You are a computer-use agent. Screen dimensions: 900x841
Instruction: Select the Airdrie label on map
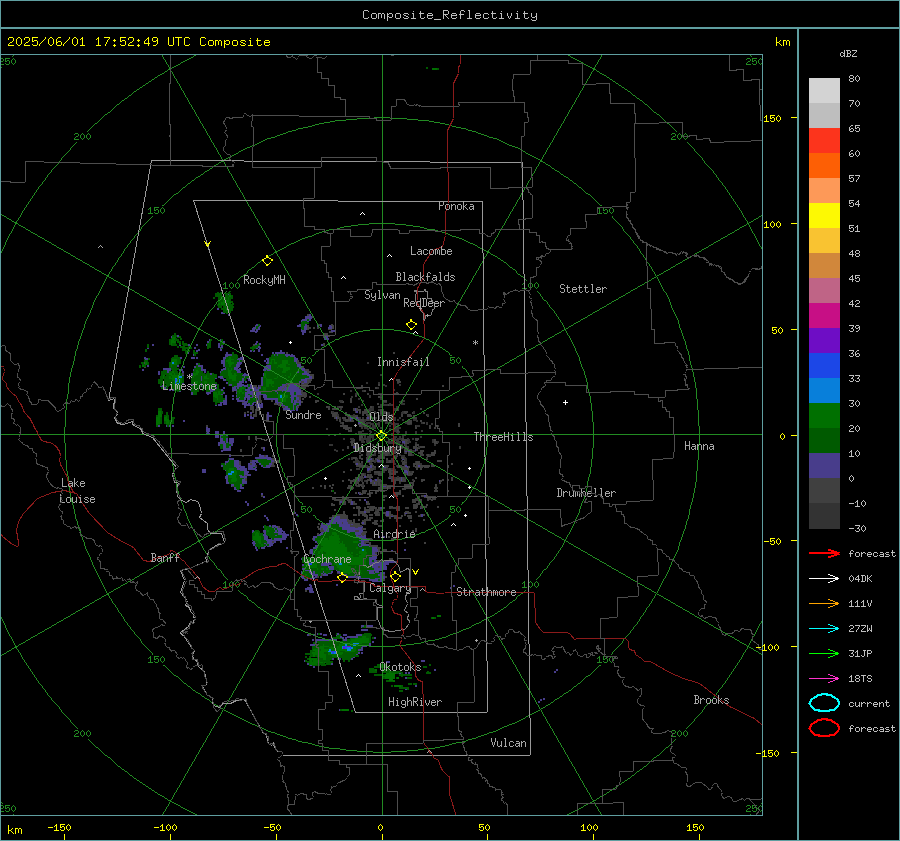(x=394, y=534)
